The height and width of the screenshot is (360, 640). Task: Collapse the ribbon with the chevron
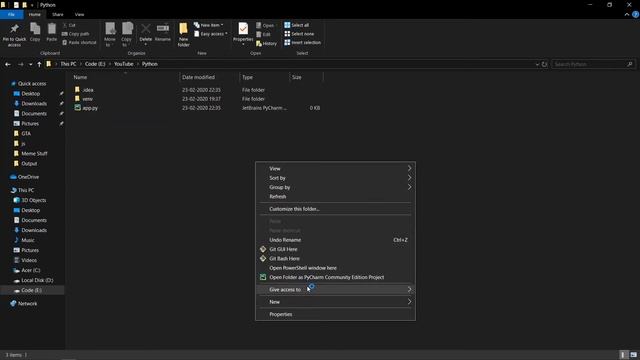(x=627, y=14)
